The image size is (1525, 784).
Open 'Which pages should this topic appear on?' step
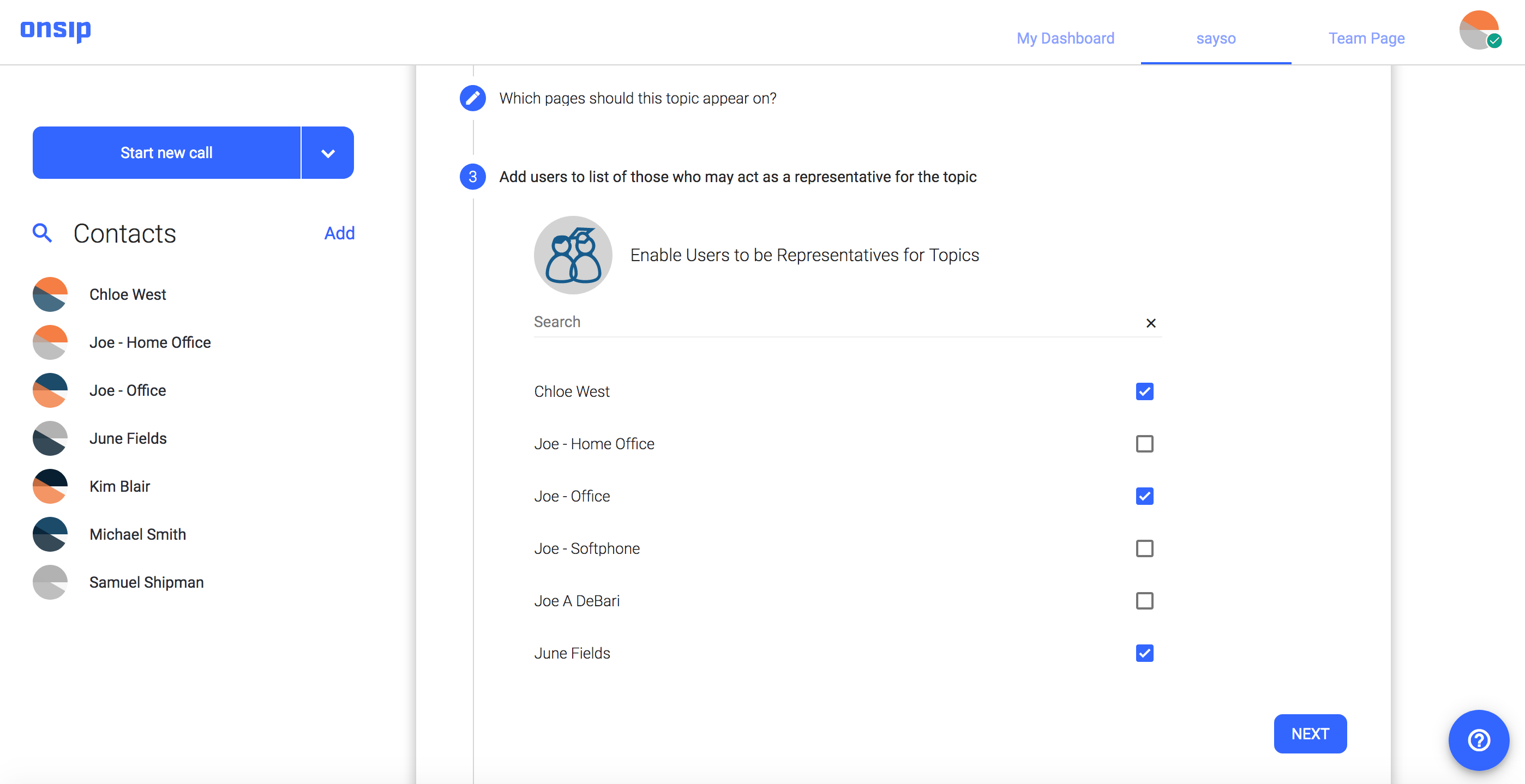637,98
